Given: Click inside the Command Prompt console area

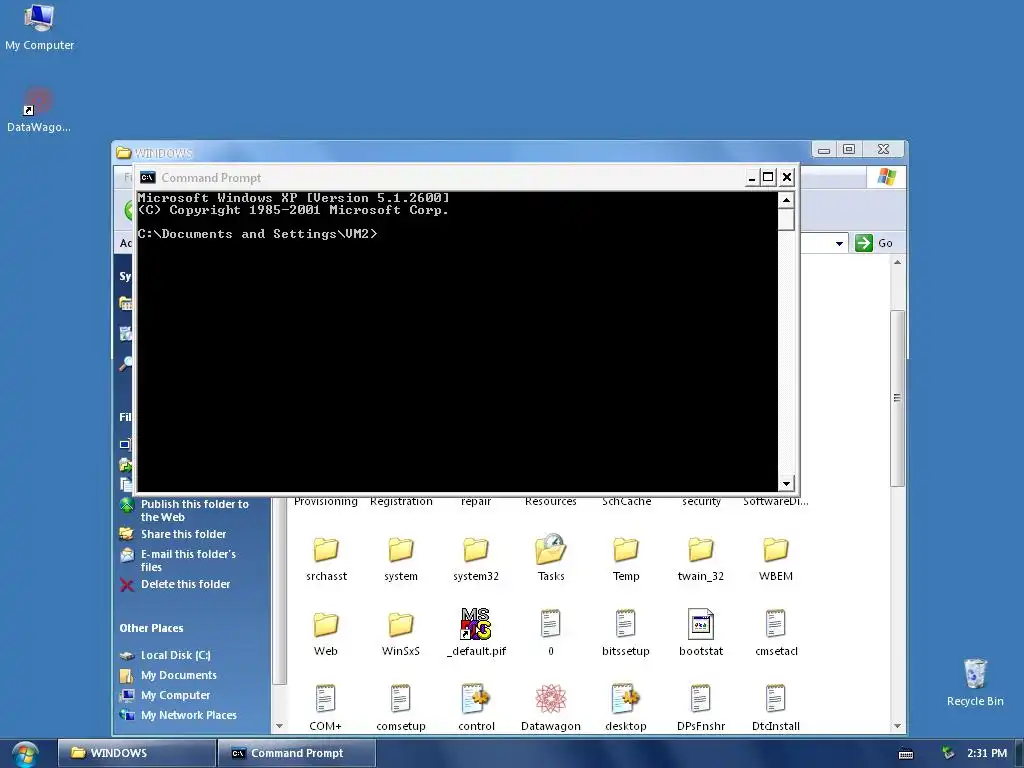Looking at the screenshot, I should (x=457, y=341).
